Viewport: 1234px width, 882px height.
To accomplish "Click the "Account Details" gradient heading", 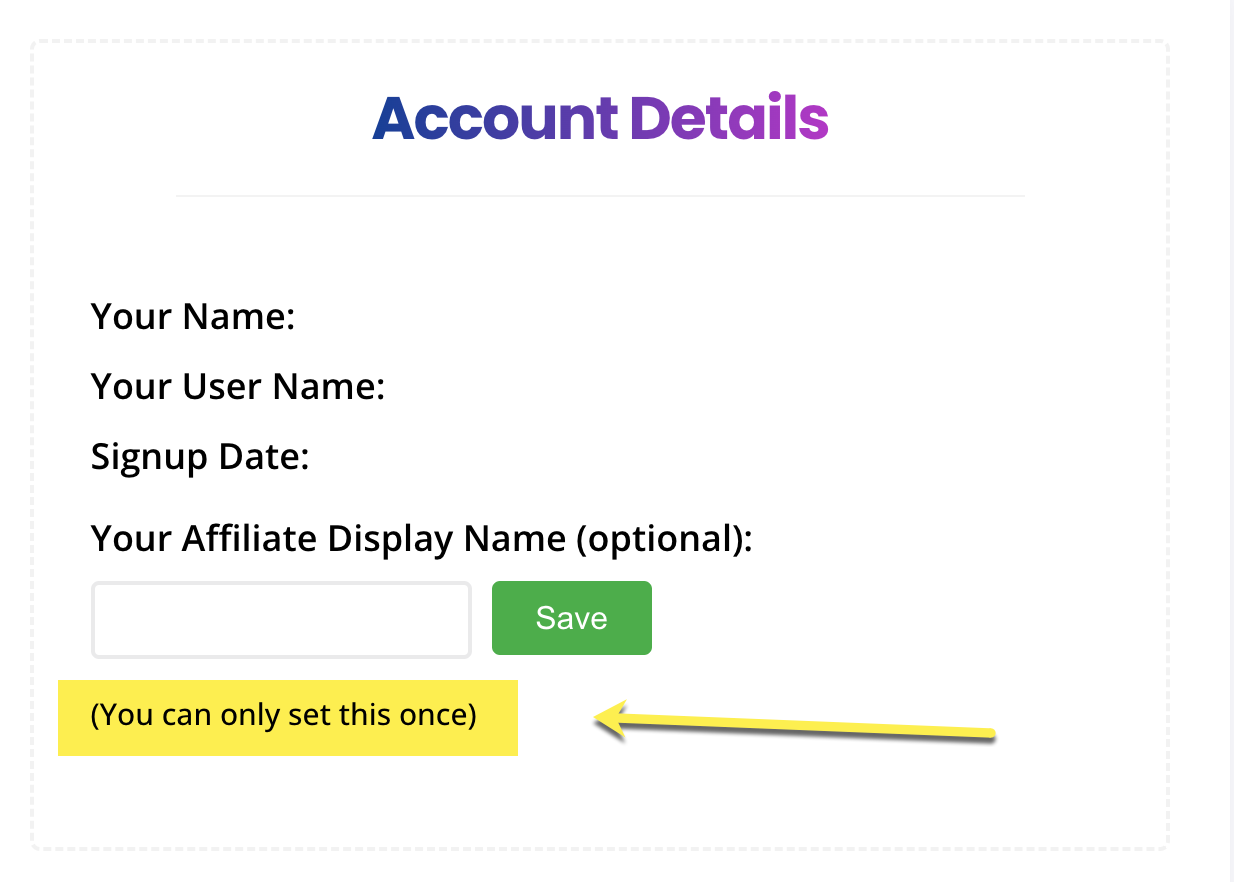I will pyautogui.click(x=600, y=119).
